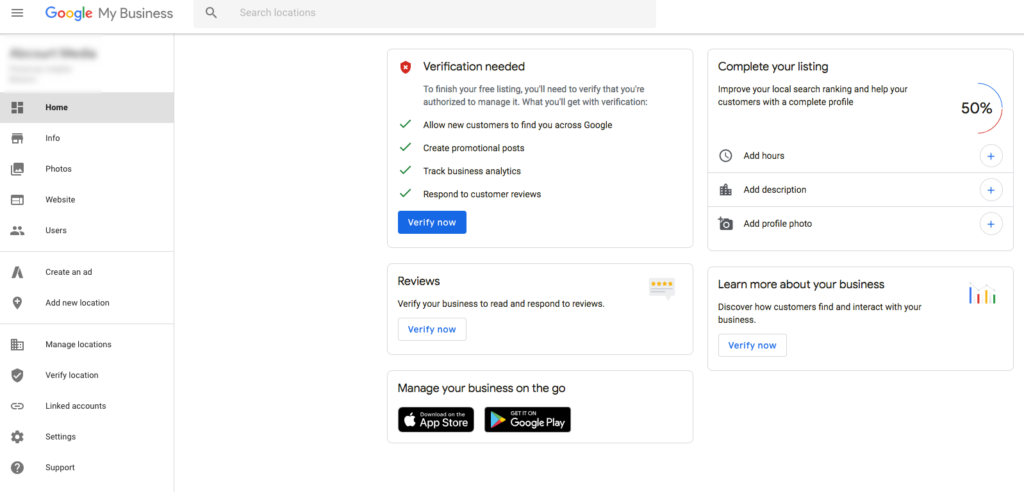This screenshot has height=492, width=1024.
Task: Click the Google My Business logo
Action: click(x=109, y=14)
